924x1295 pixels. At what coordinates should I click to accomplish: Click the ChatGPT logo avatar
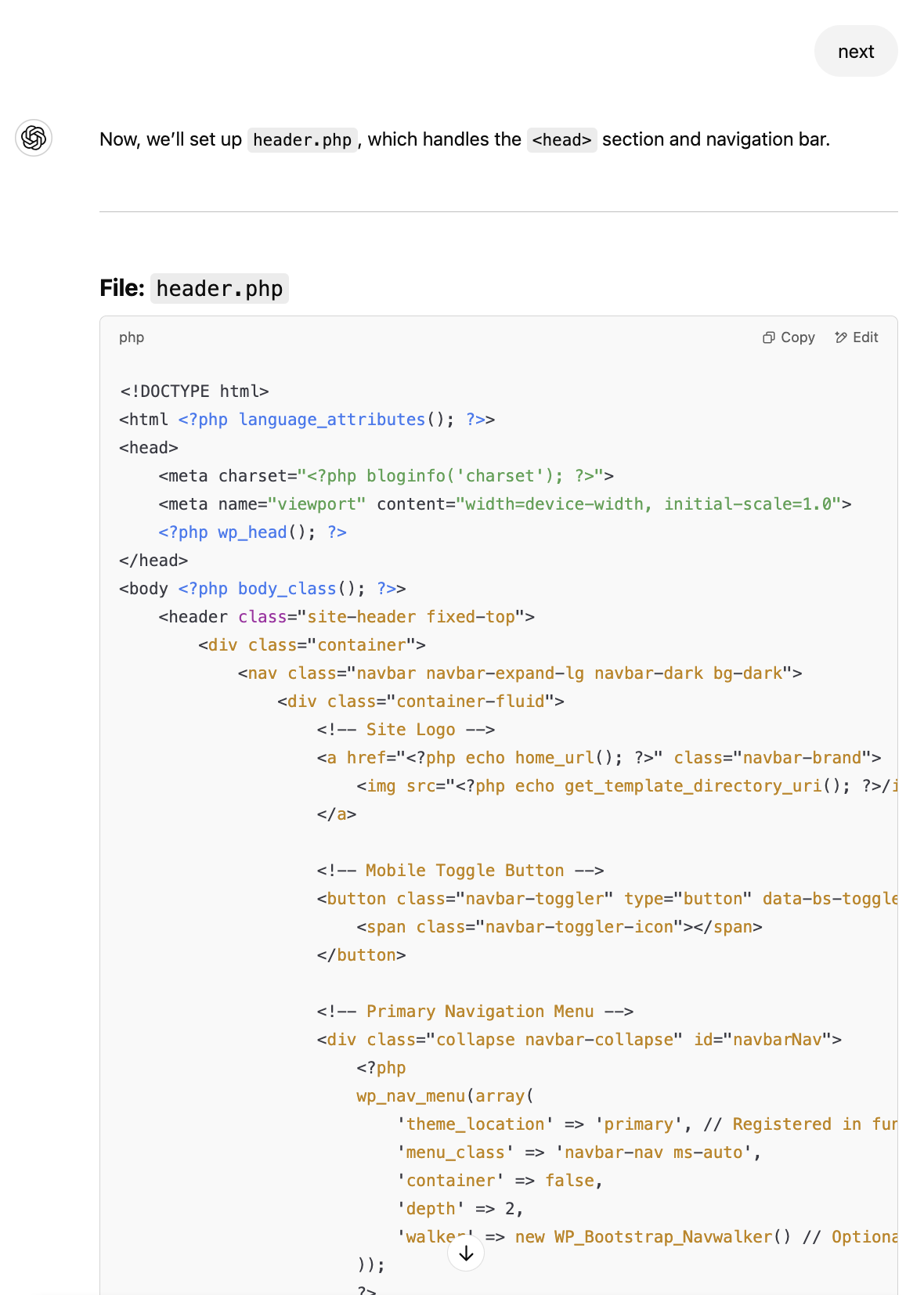click(x=34, y=139)
